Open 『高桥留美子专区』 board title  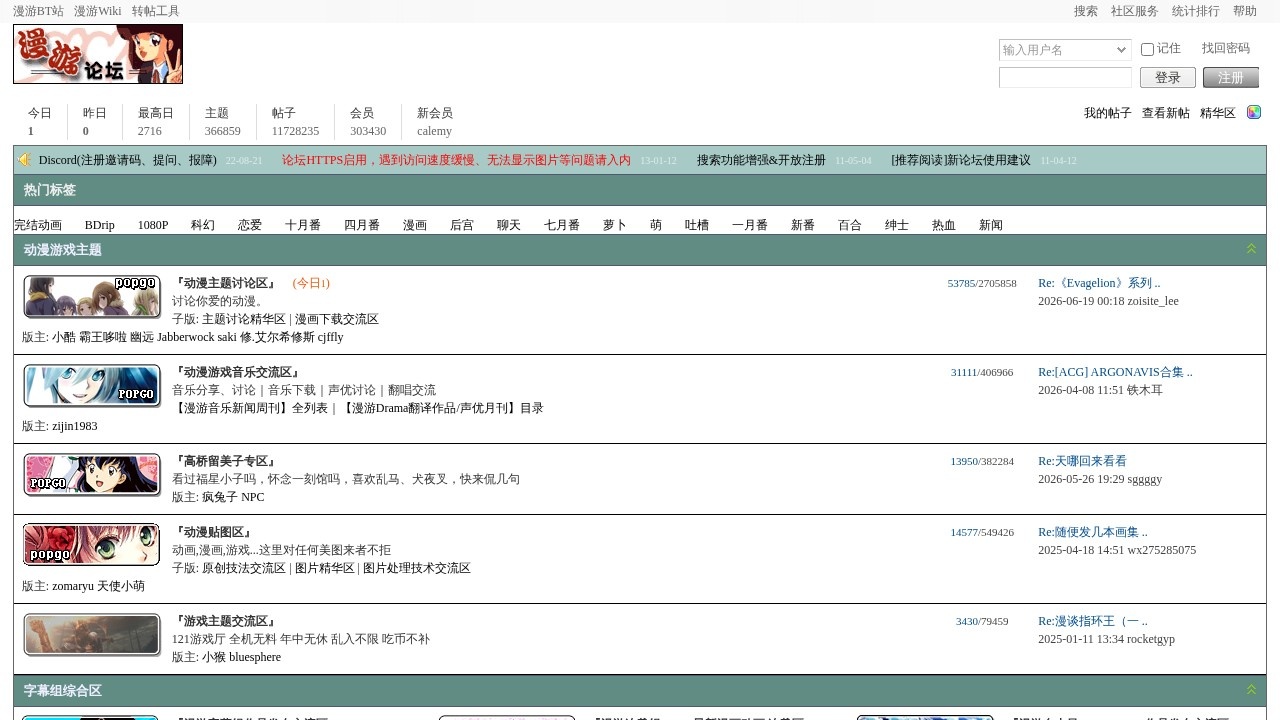(225, 461)
